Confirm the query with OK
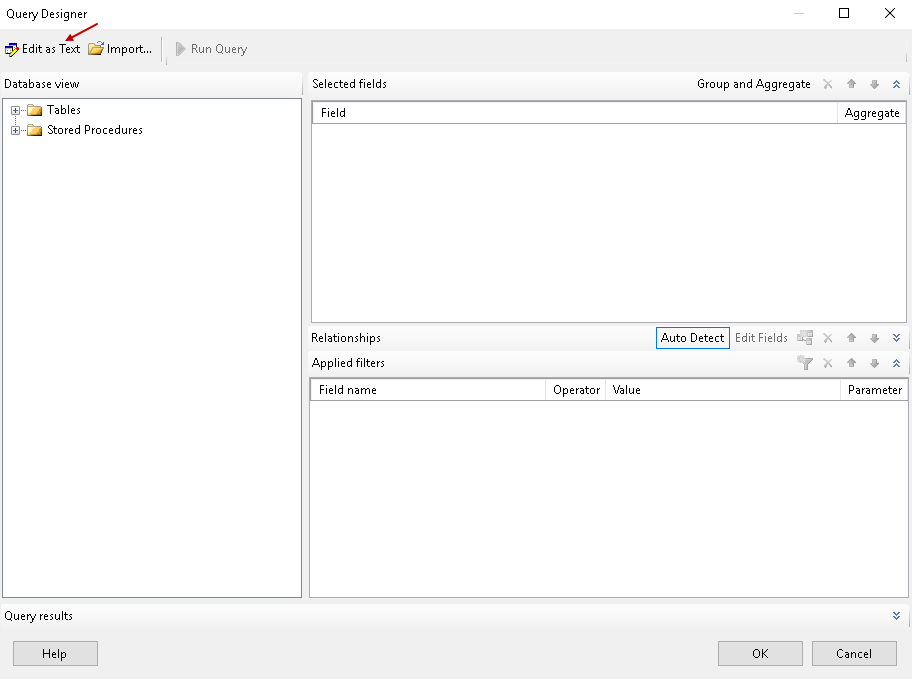The image size is (912, 679). (x=760, y=653)
